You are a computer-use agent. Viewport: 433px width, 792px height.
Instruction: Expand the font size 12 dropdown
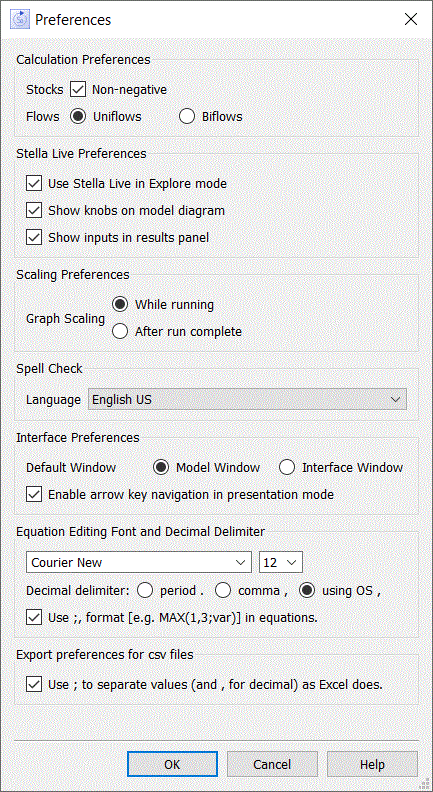point(281,562)
